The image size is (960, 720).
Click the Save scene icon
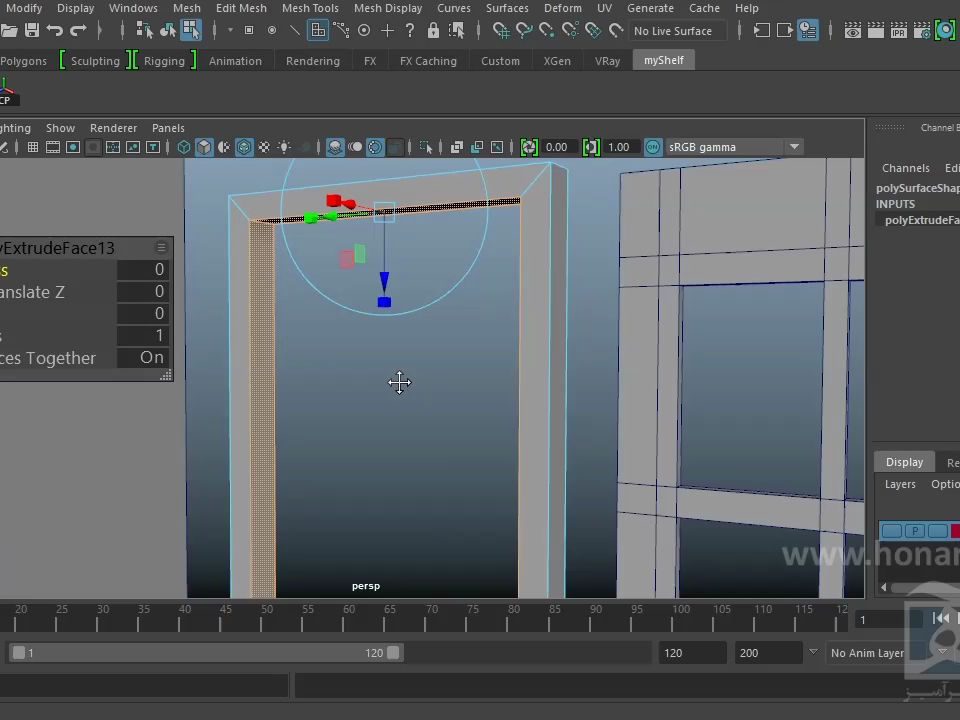pos(32,30)
